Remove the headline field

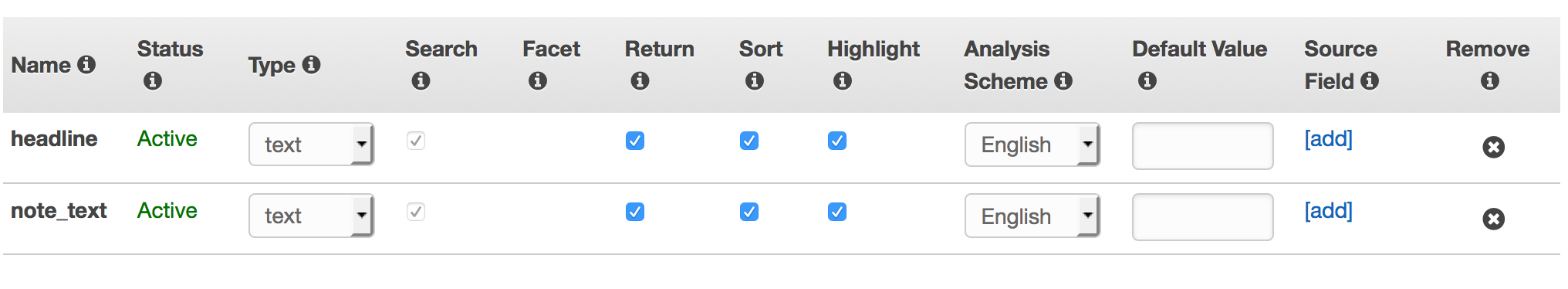click(1493, 147)
